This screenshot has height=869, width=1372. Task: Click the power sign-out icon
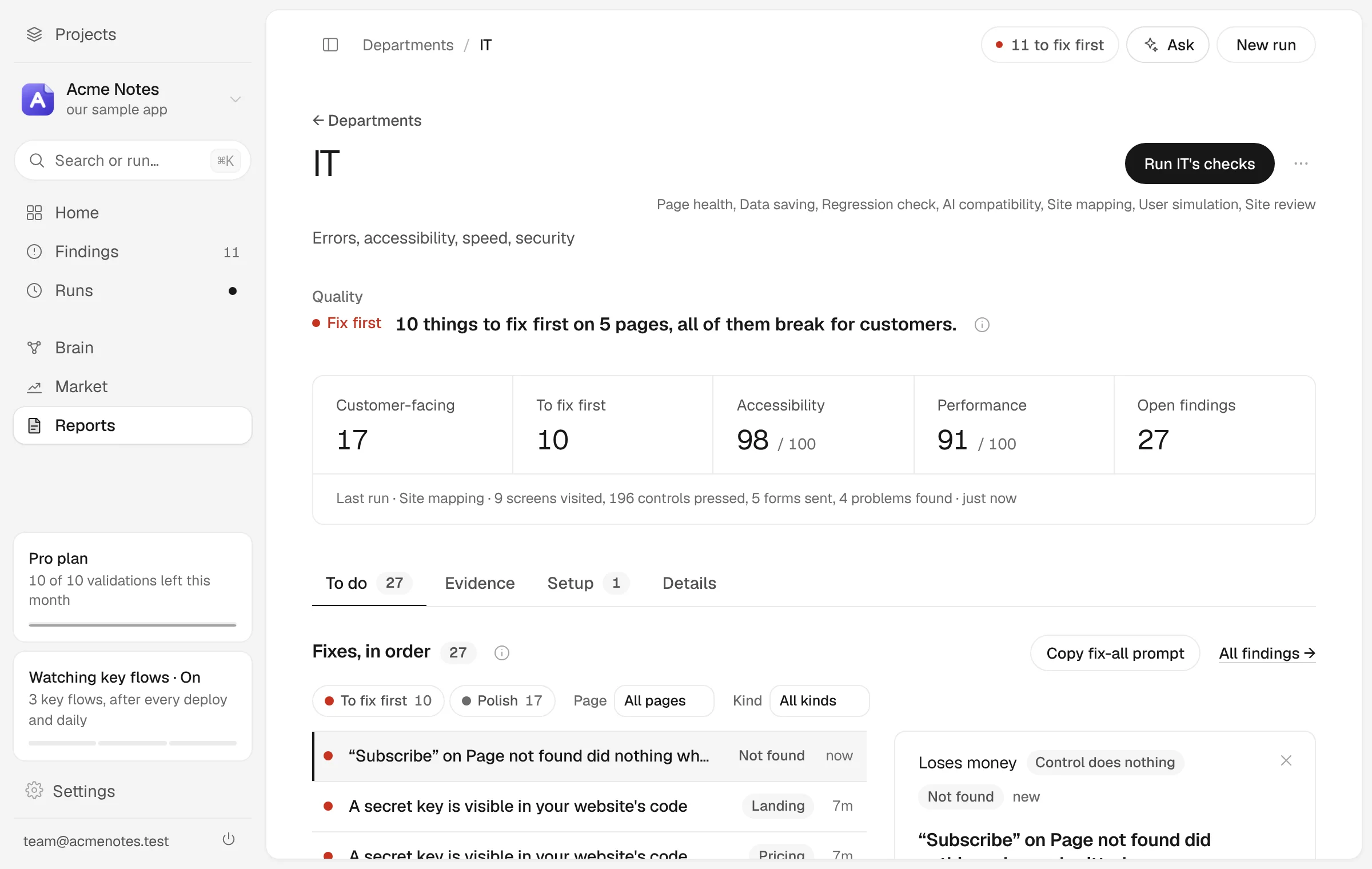(x=229, y=839)
